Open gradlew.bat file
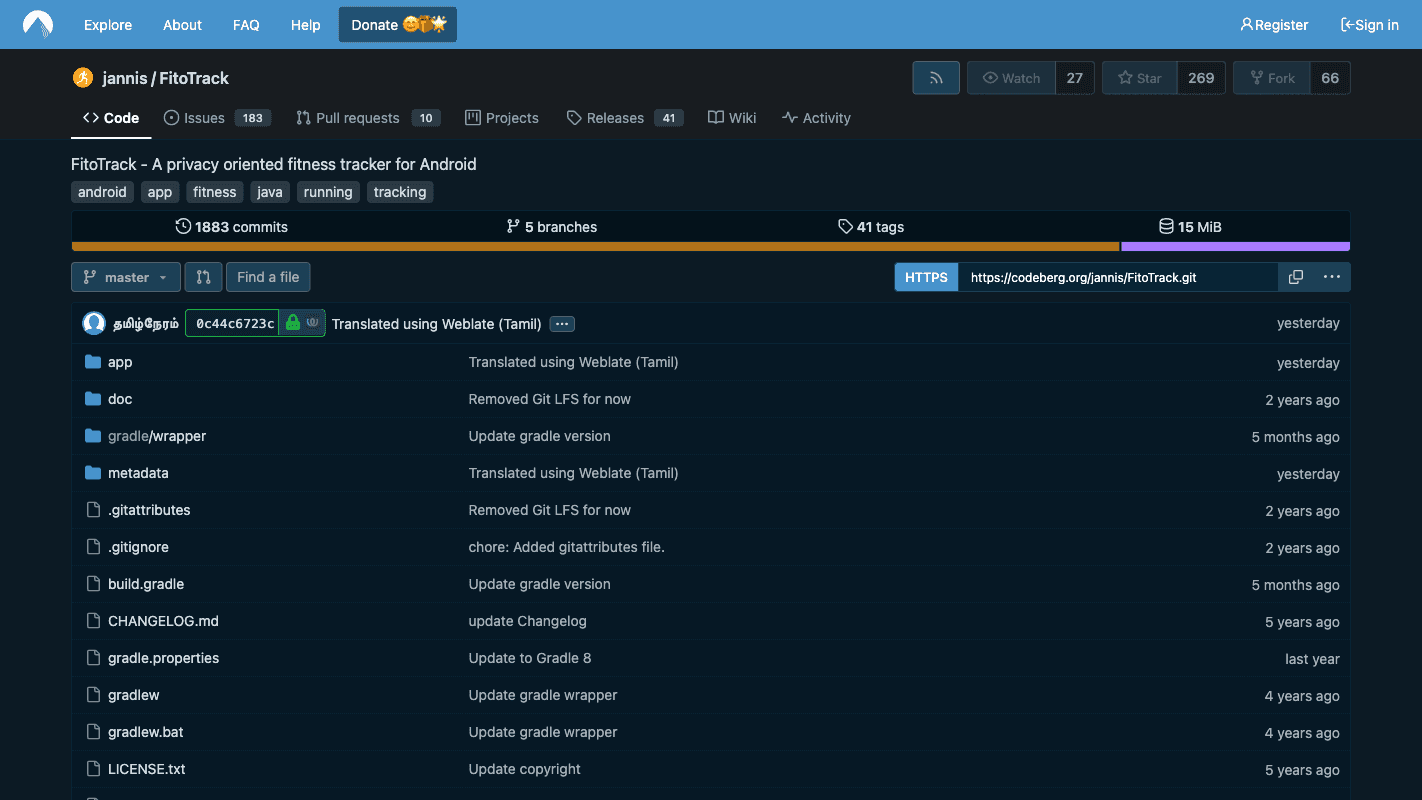Screen dimensions: 1422x800 click(x=146, y=732)
